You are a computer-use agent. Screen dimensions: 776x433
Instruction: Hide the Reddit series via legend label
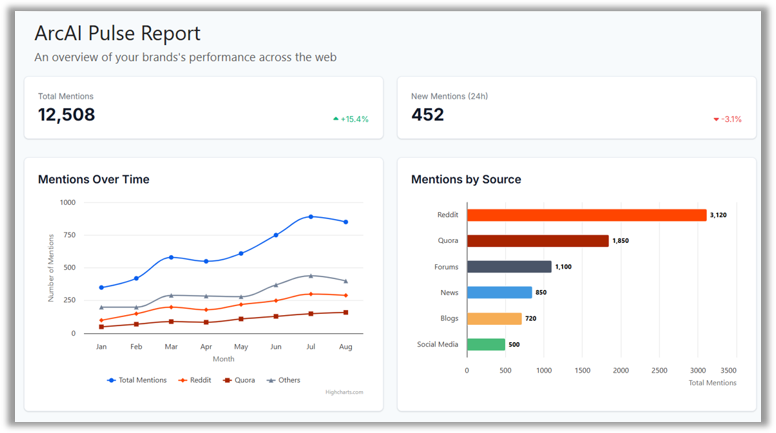pos(201,380)
